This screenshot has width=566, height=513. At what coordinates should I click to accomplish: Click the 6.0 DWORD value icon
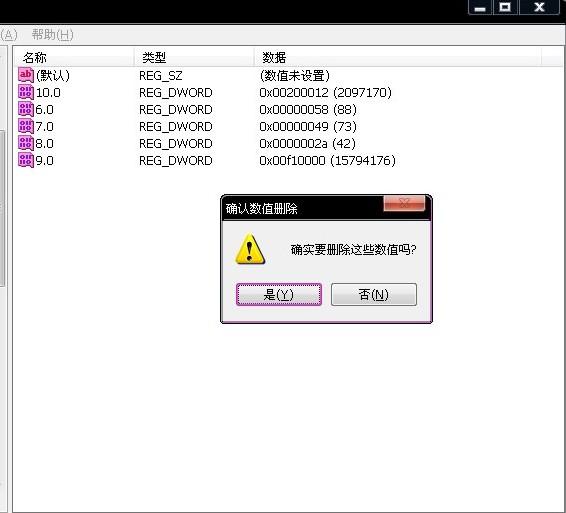click(26, 109)
